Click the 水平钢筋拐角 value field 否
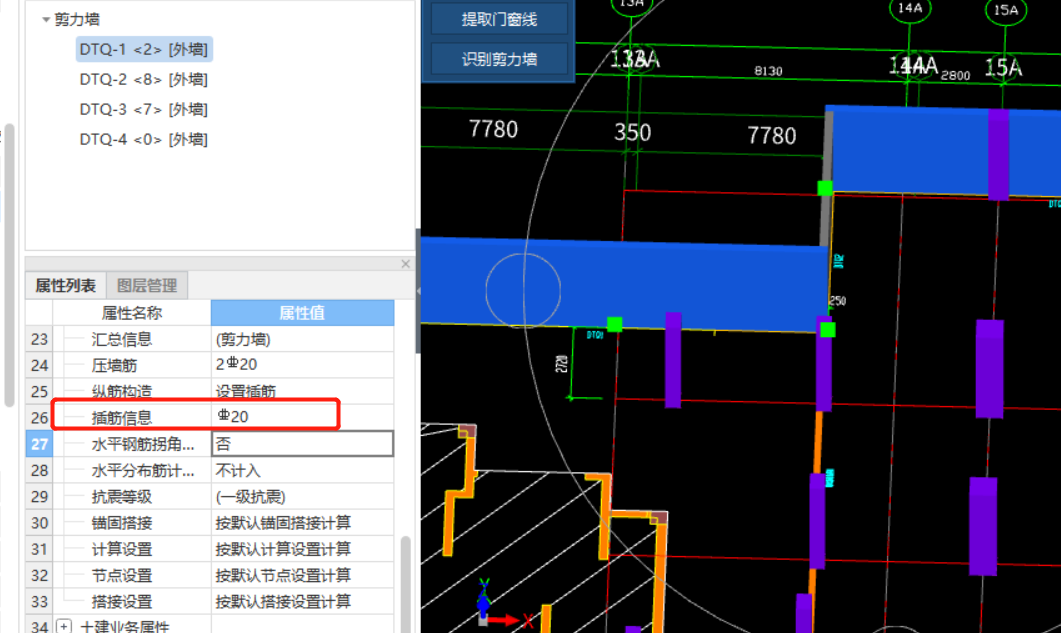The image size is (1061, 633). (x=302, y=443)
